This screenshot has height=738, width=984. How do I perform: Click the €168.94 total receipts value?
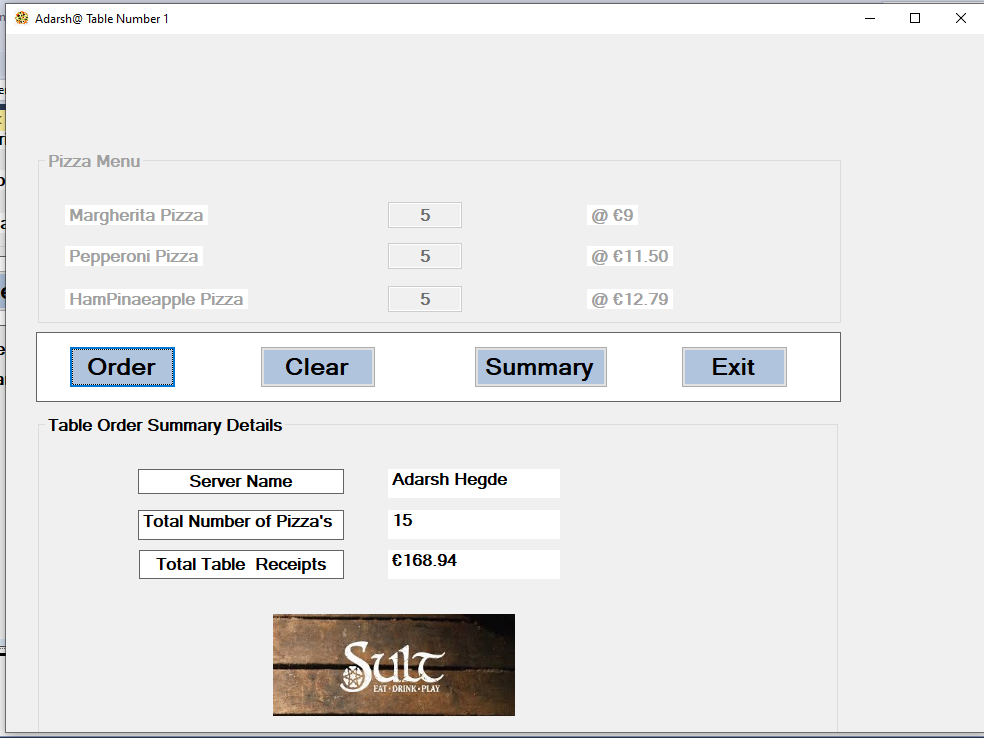(473, 563)
